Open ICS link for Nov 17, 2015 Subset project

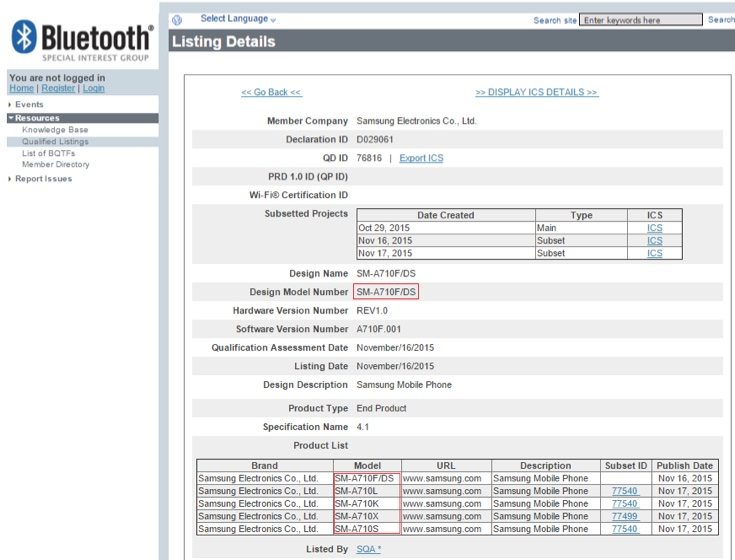coord(654,254)
